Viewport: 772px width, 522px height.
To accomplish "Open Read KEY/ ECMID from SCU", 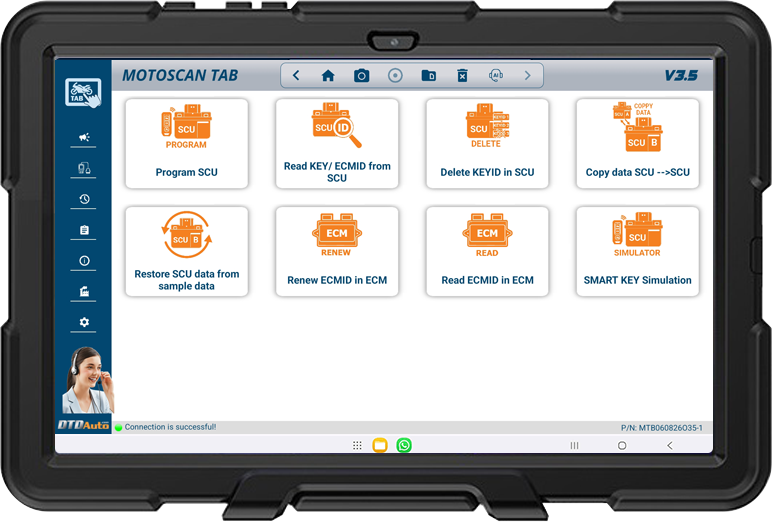I will click(x=337, y=143).
